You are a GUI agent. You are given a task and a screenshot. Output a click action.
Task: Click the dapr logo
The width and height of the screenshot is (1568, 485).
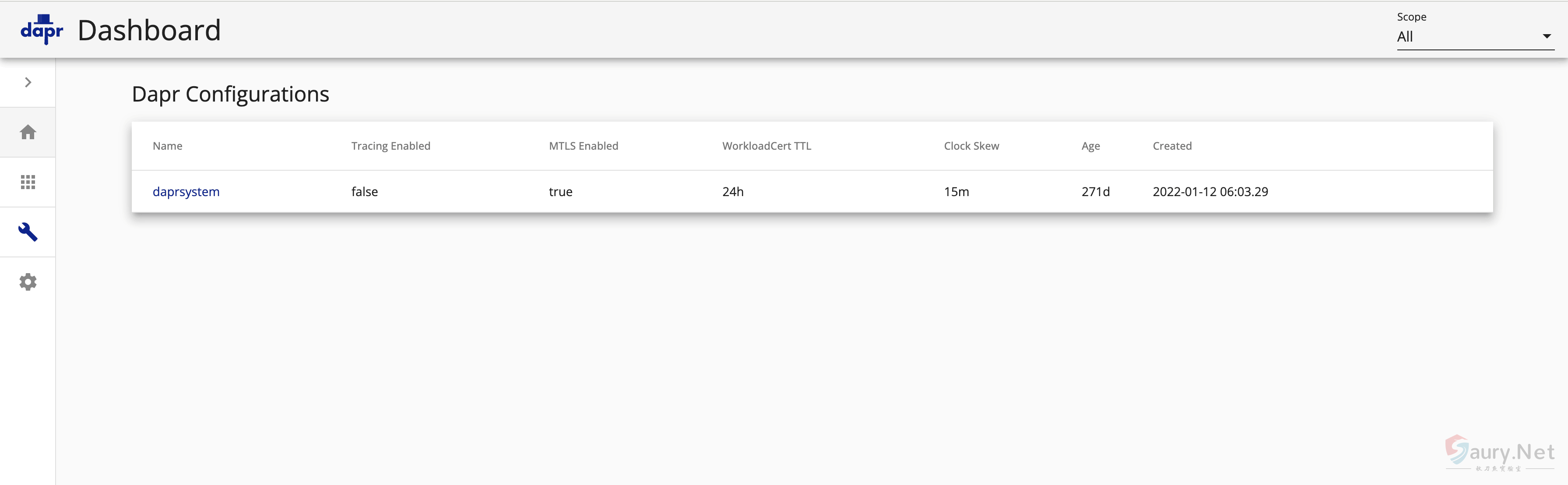point(42,30)
